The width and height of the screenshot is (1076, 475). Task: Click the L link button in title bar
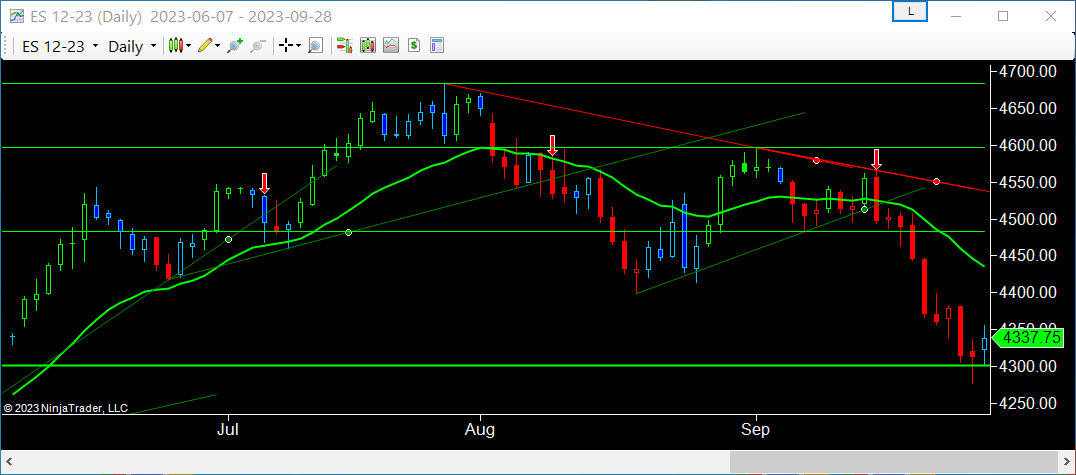click(x=910, y=12)
